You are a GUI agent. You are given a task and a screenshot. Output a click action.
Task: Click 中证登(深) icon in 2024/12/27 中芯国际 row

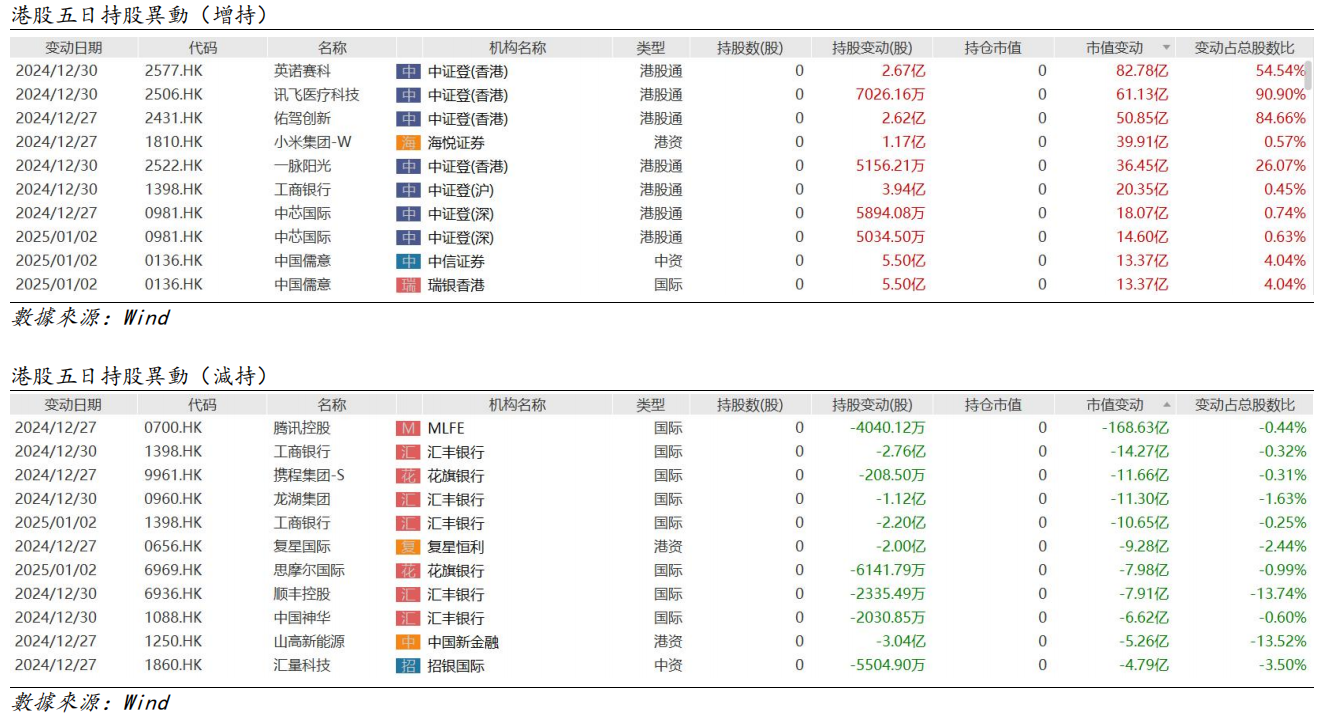pyautogui.click(x=408, y=213)
